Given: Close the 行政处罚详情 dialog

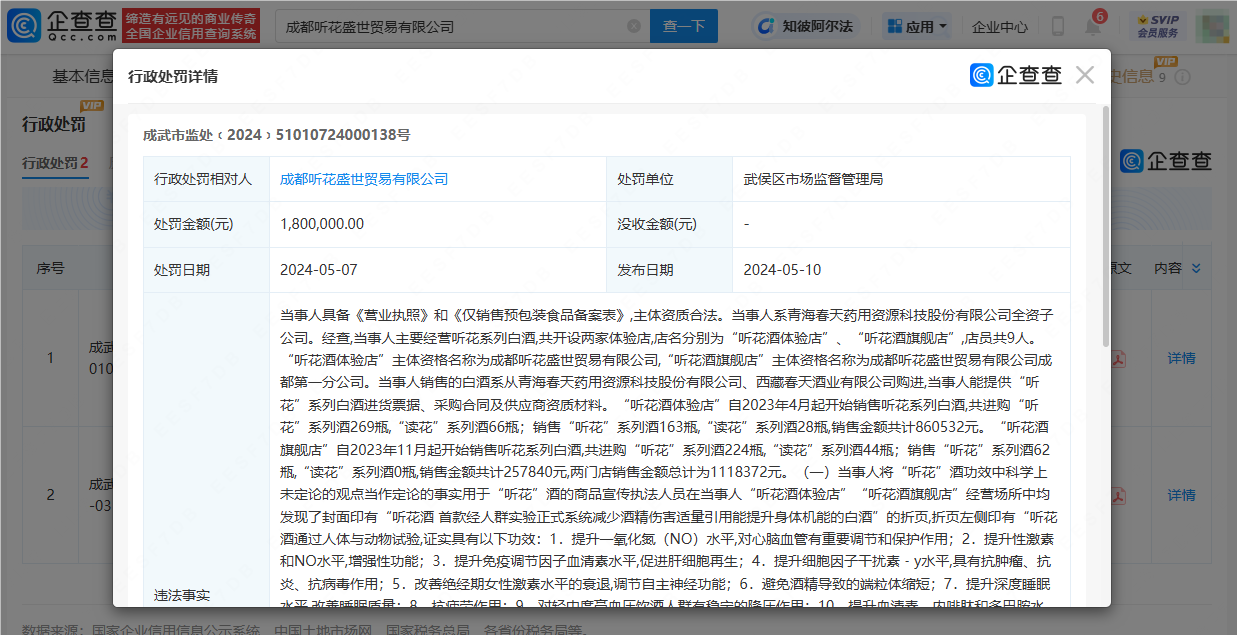Looking at the screenshot, I should (x=1085, y=75).
